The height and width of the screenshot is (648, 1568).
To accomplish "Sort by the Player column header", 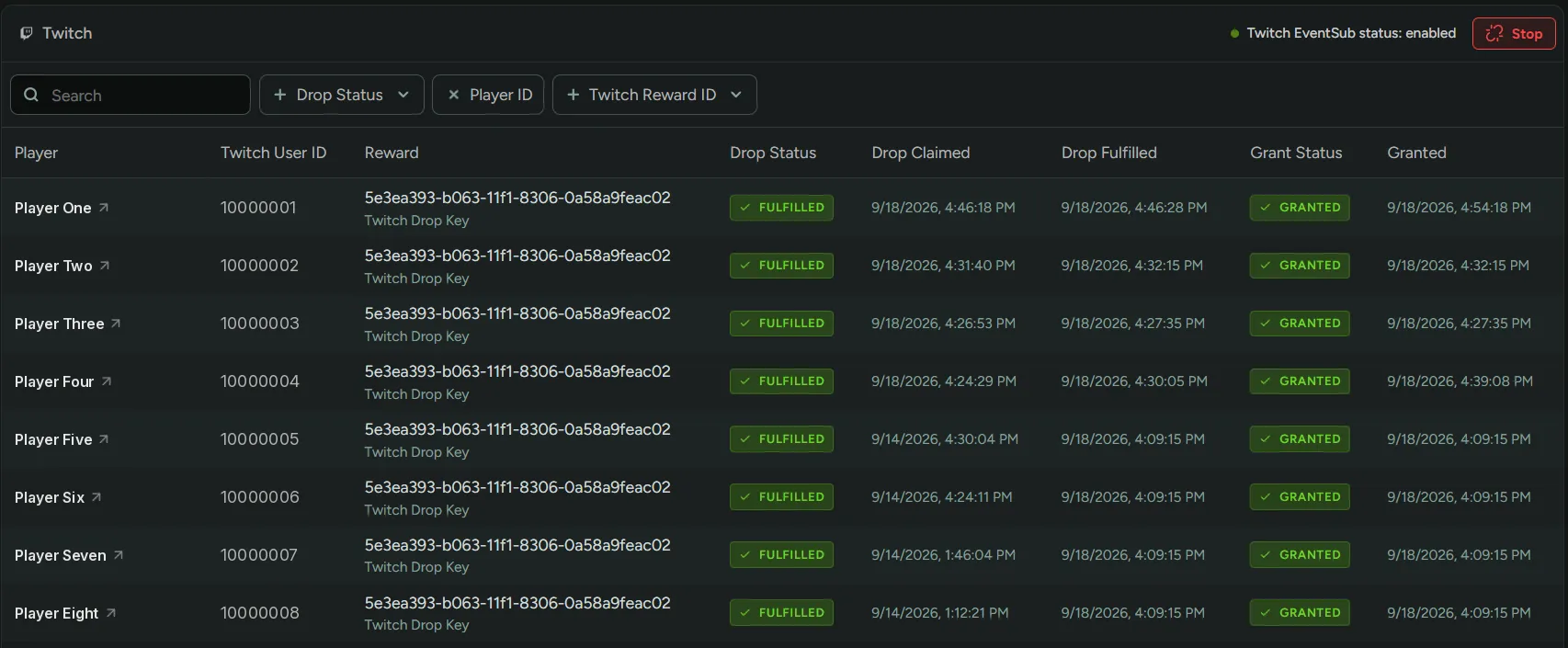I will point(36,153).
